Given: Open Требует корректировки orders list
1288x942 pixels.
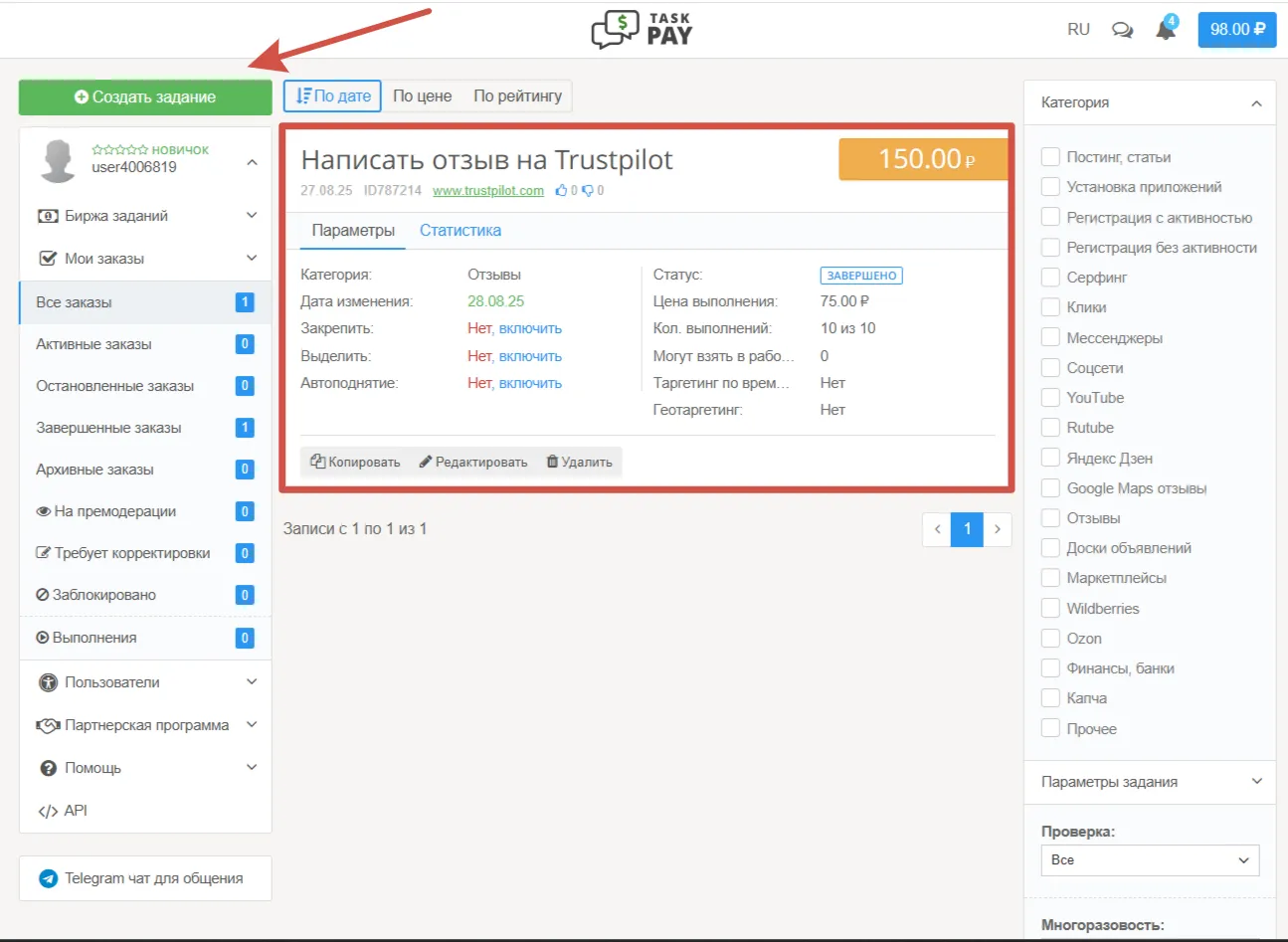Looking at the screenshot, I should coord(145,553).
